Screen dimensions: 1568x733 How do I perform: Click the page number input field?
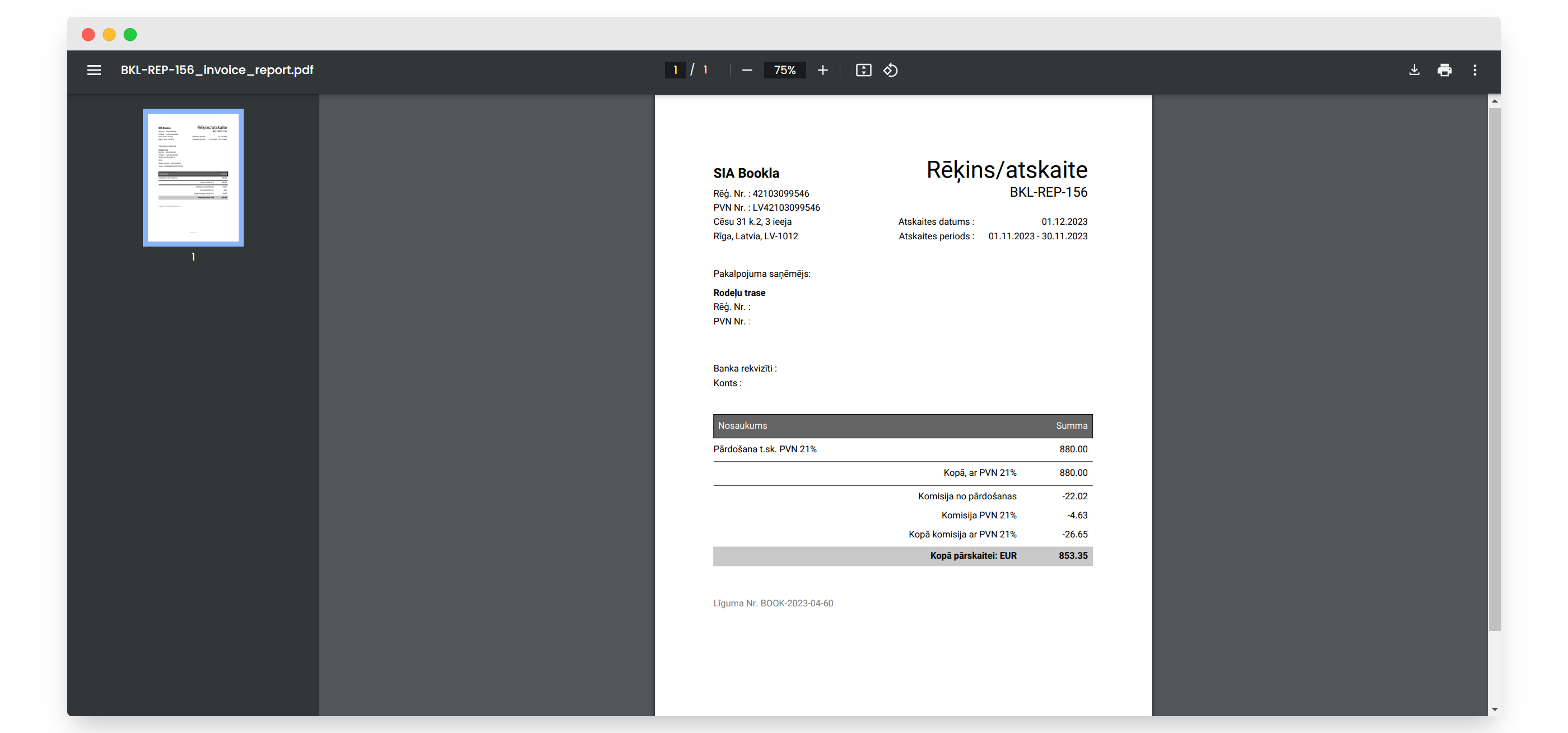tap(675, 70)
